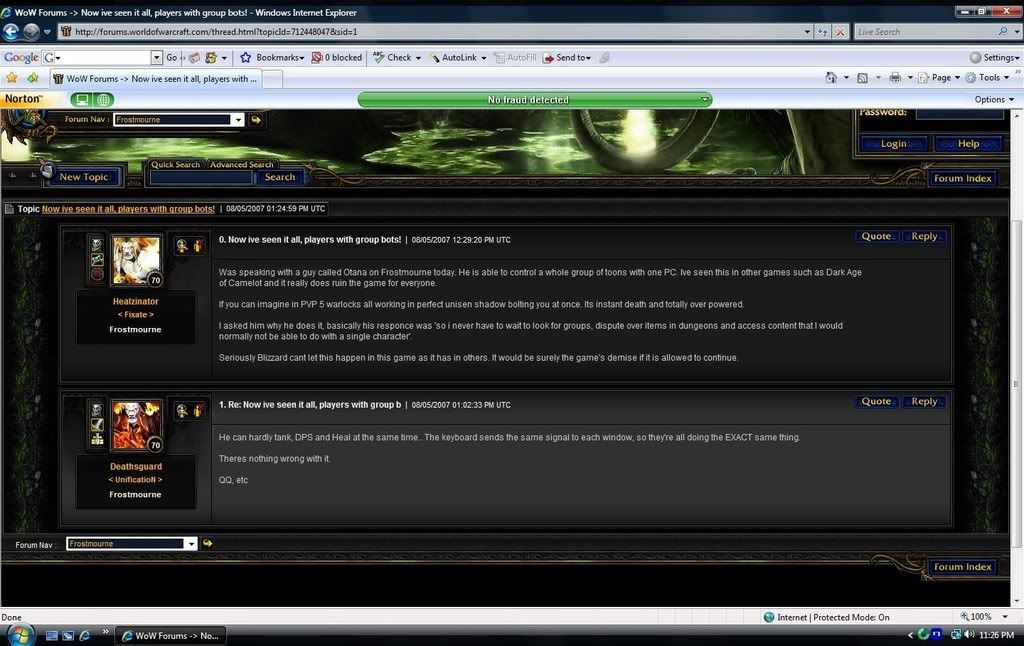Click the Print icon in command bar
This screenshot has height=646, width=1024.
895,78
